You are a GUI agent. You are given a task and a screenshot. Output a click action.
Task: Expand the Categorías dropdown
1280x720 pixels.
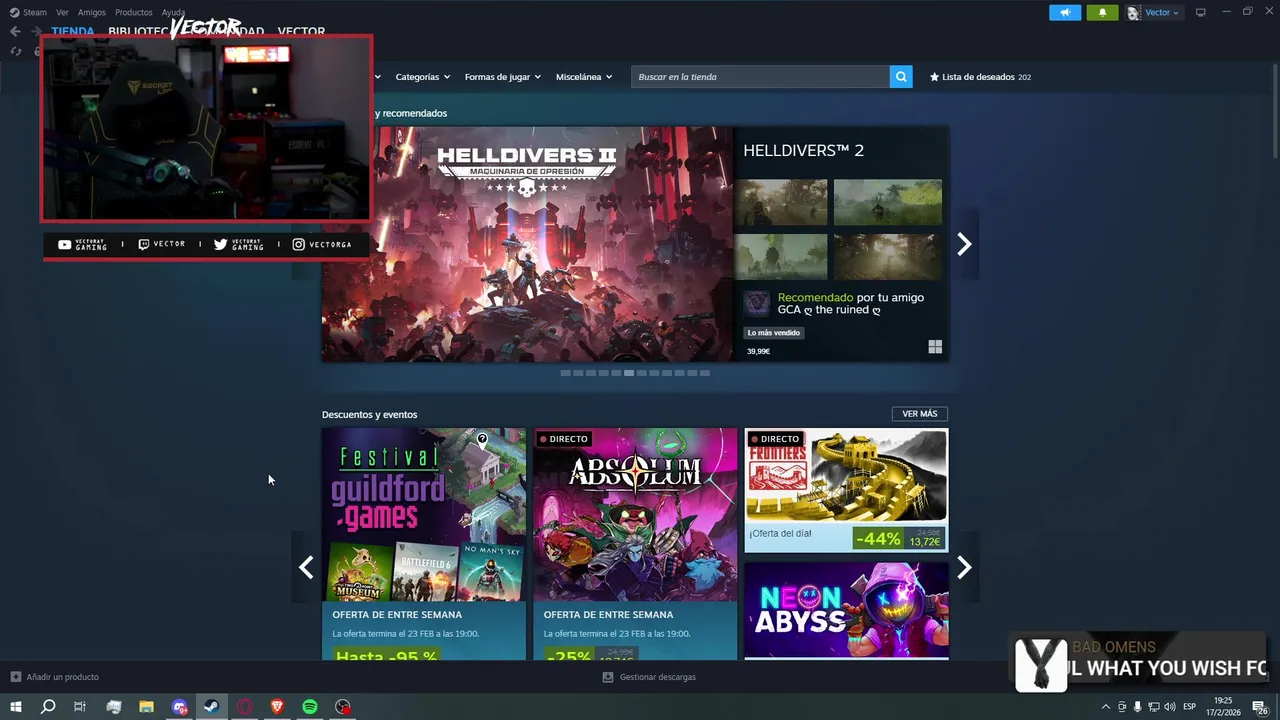pos(422,77)
